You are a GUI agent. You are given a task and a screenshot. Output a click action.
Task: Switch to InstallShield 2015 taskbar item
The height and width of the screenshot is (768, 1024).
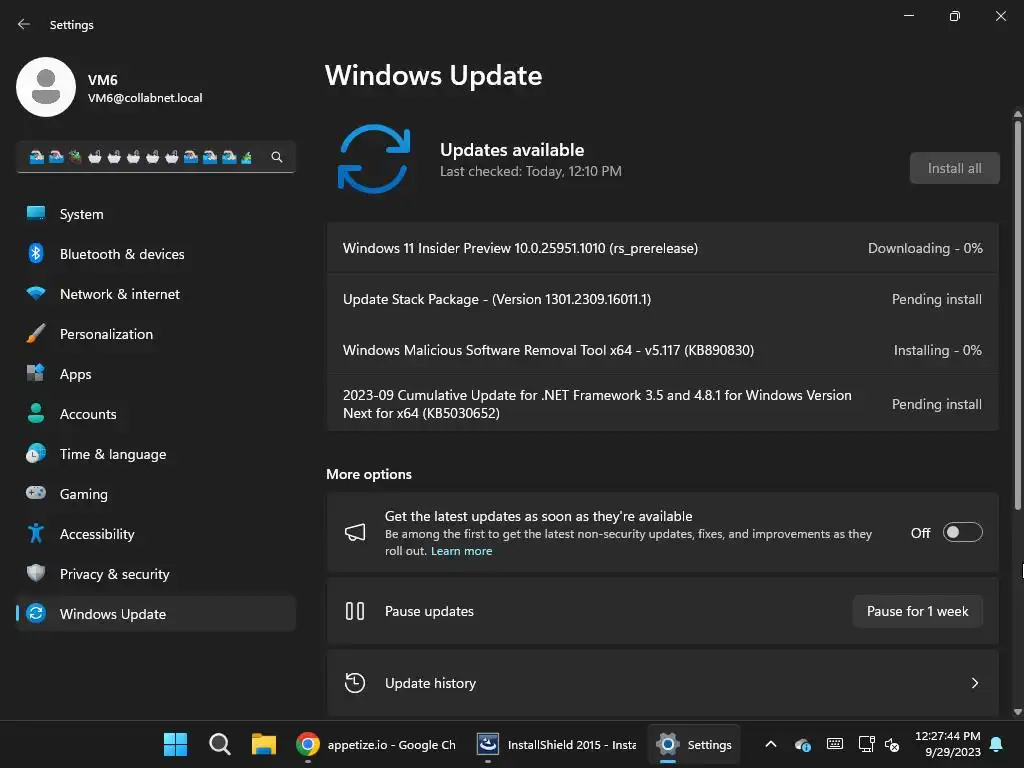point(556,744)
